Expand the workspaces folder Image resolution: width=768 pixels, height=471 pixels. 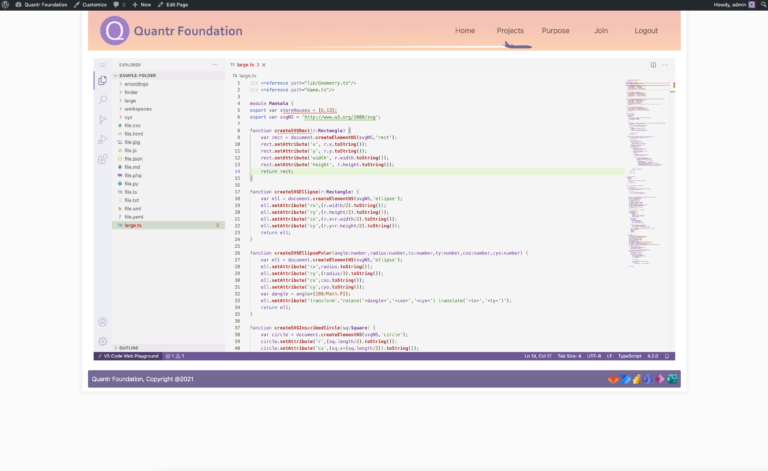pyautogui.click(x=135, y=109)
